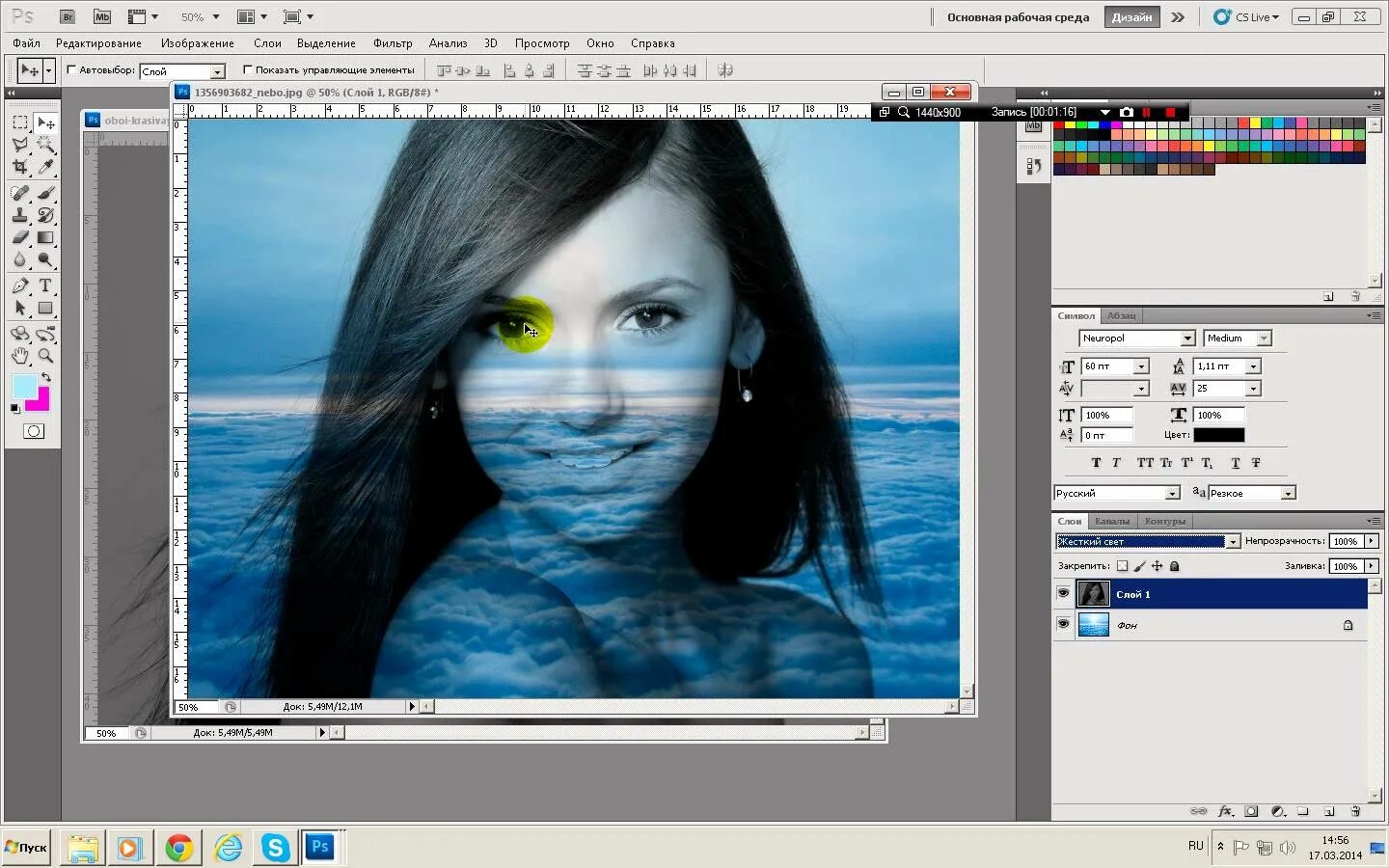The width and height of the screenshot is (1389, 868).
Task: Click the light blue foreground color swatch
Action: 24,387
